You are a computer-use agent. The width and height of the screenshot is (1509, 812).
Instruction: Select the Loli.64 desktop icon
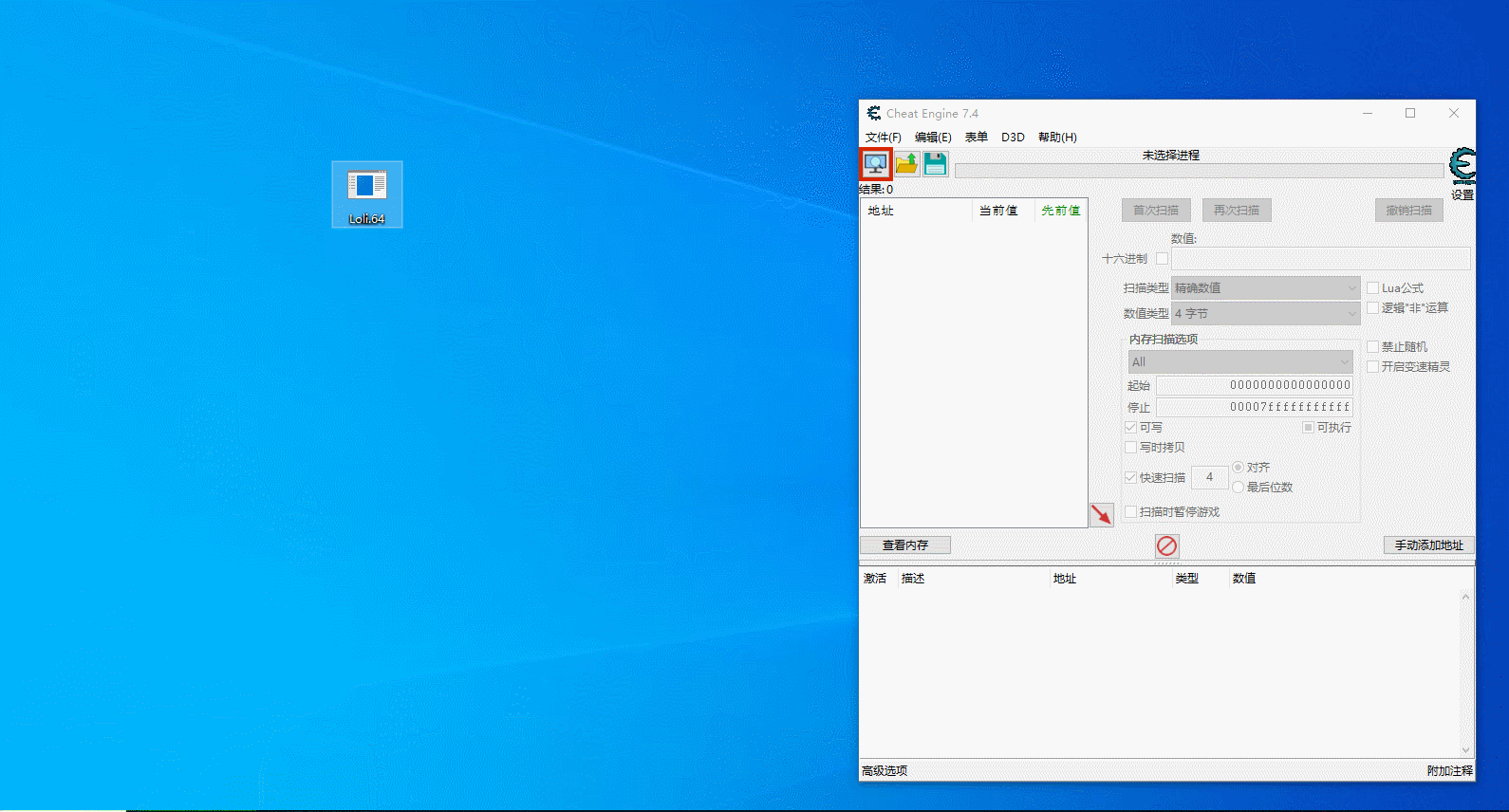coord(367,194)
